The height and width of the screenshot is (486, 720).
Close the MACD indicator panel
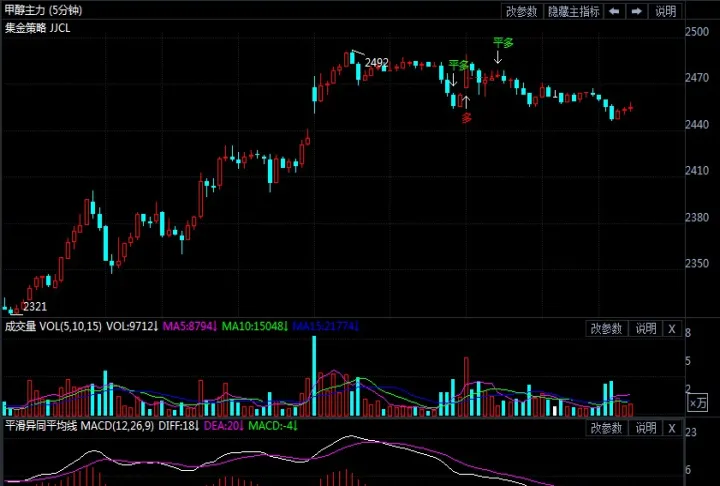pyautogui.click(x=672, y=427)
